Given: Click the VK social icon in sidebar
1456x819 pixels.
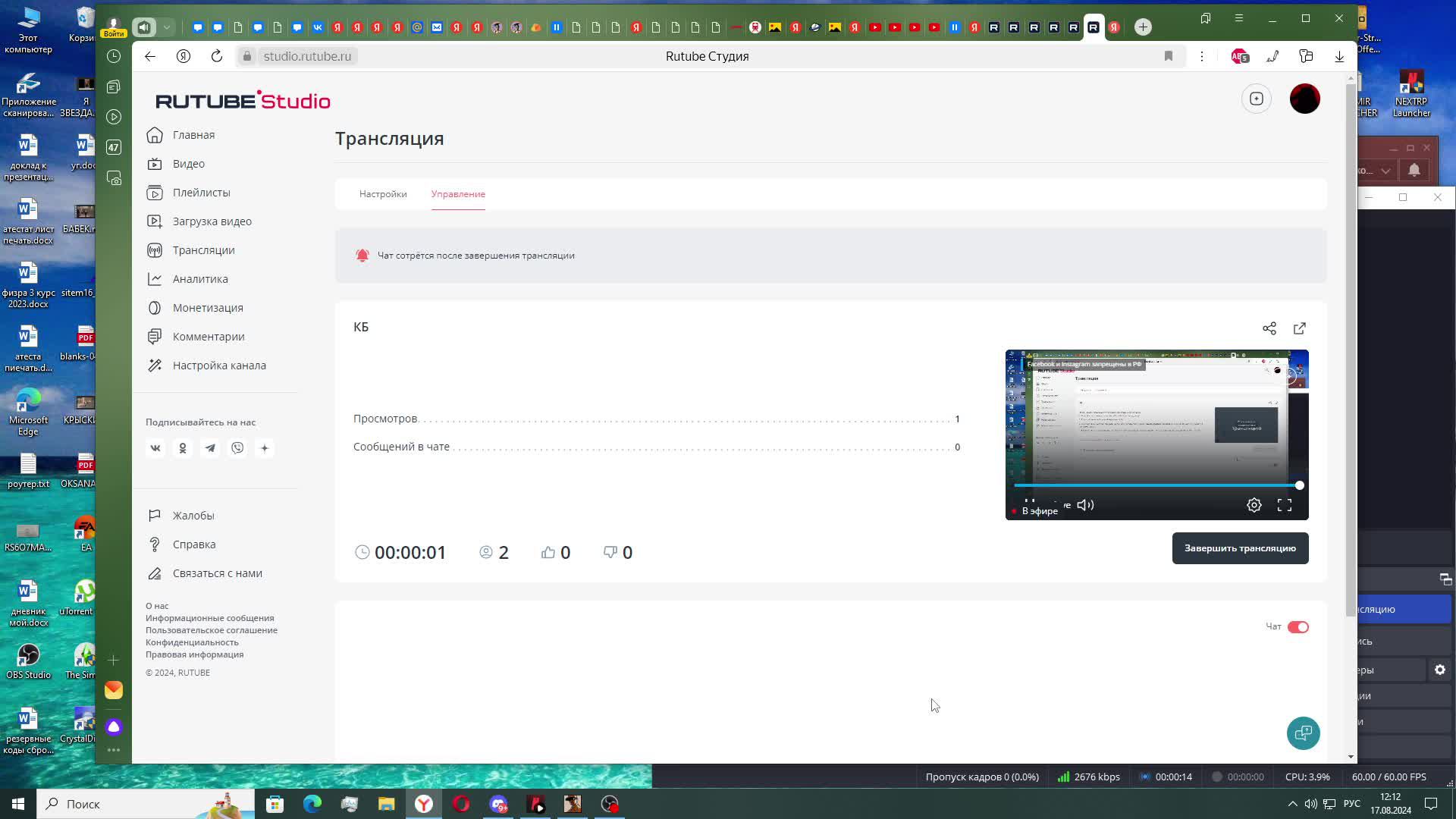Looking at the screenshot, I should (155, 448).
